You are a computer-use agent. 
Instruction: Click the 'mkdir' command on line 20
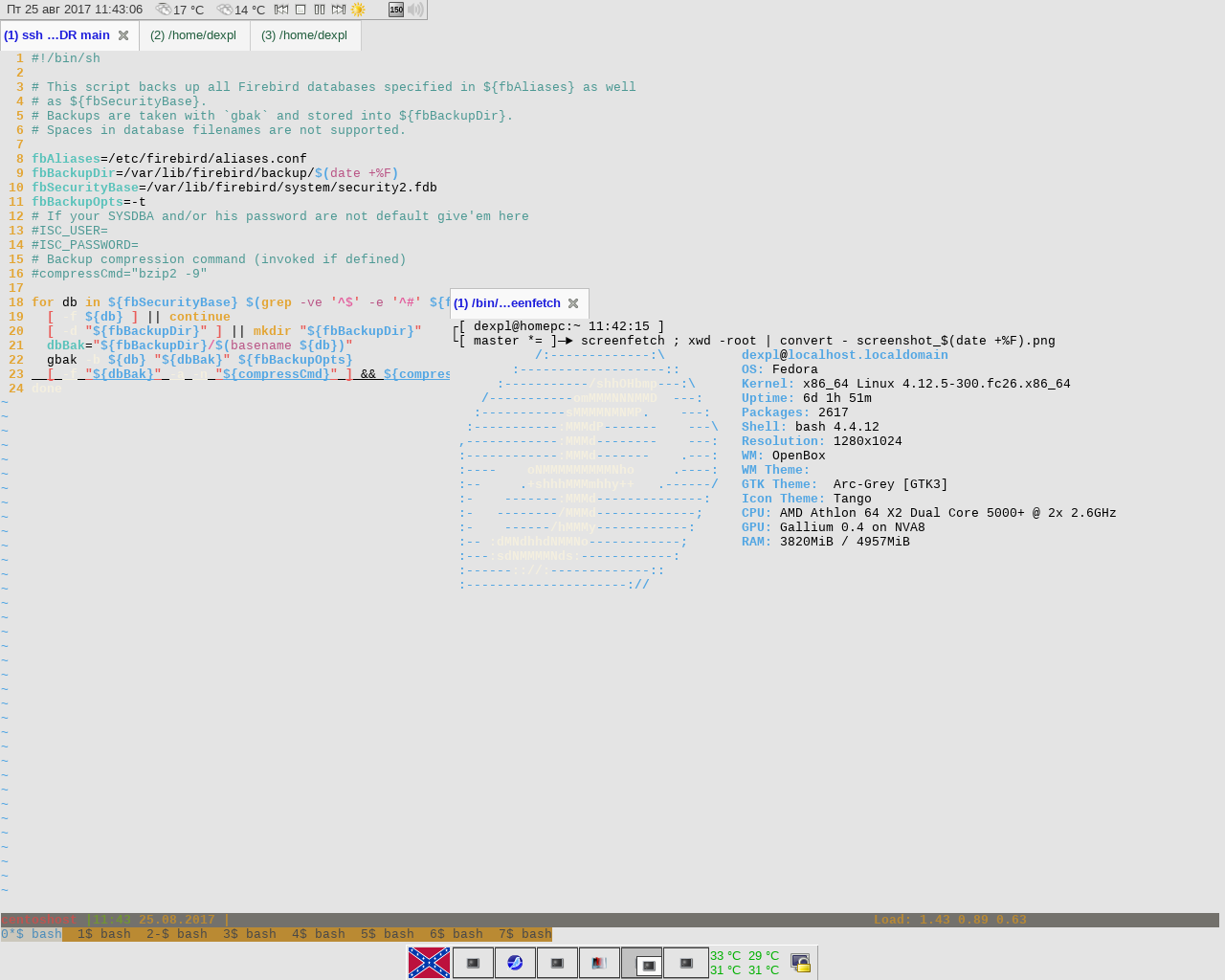tap(273, 331)
